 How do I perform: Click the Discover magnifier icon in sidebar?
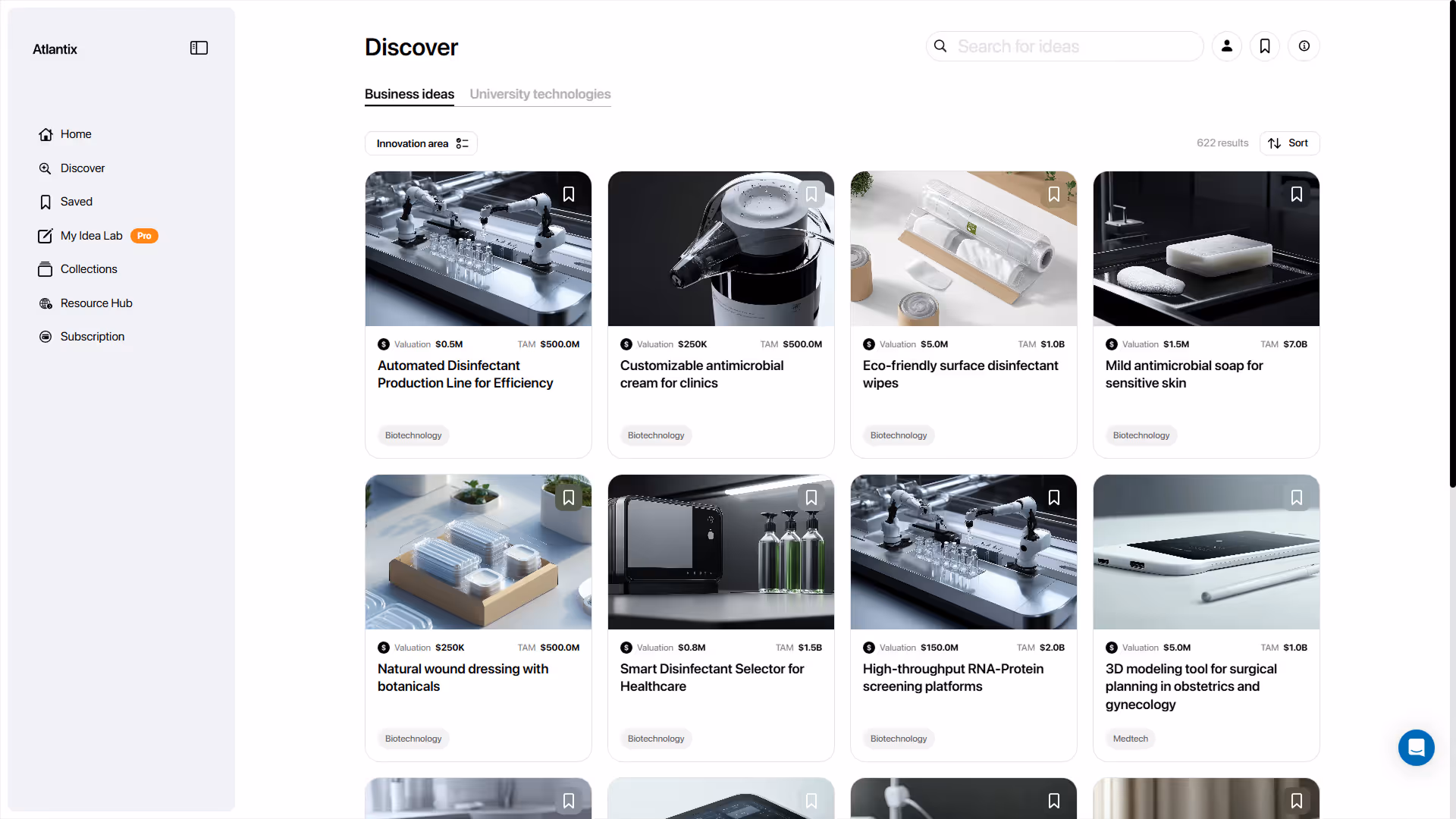click(x=45, y=168)
